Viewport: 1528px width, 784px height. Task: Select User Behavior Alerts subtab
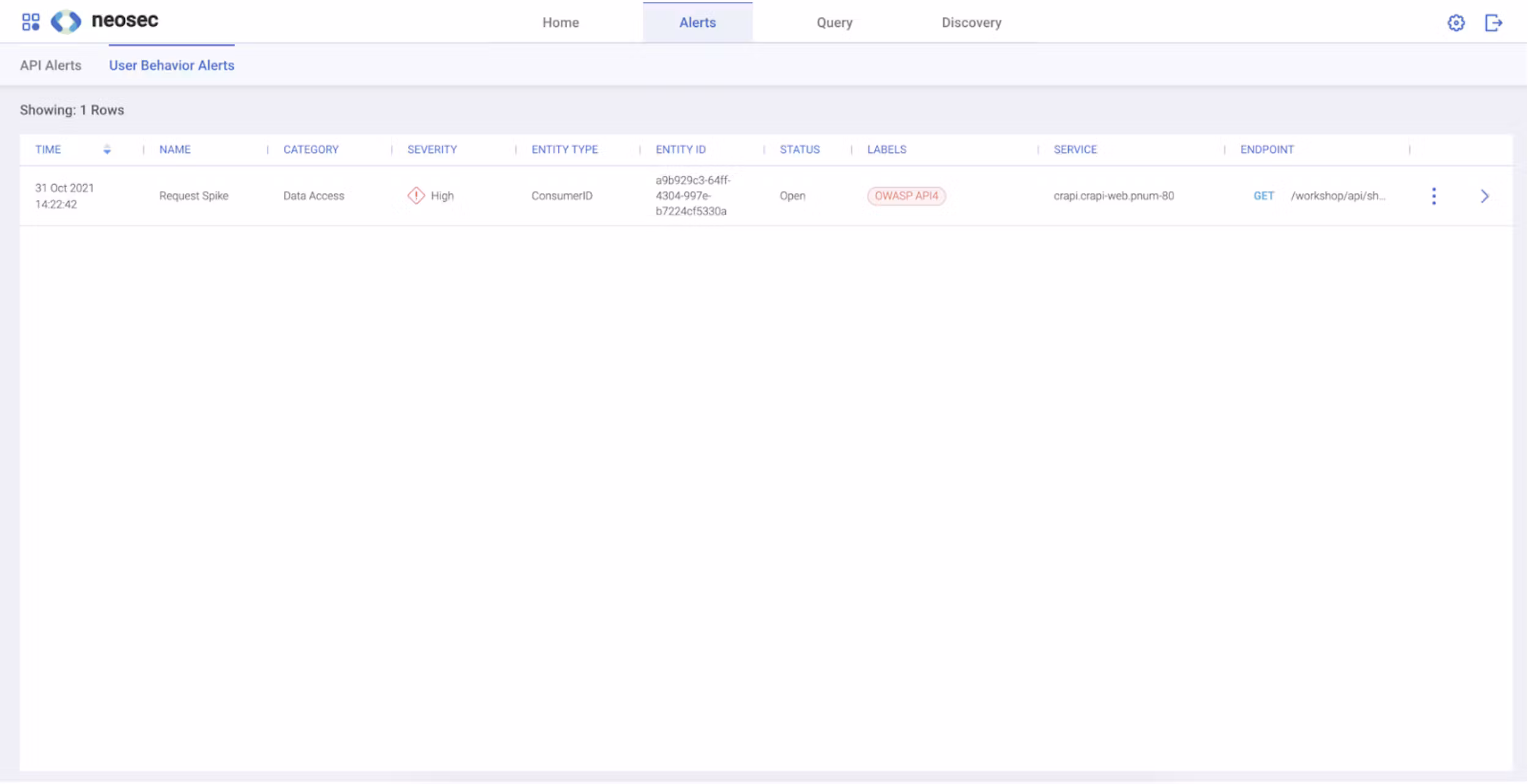[172, 65]
